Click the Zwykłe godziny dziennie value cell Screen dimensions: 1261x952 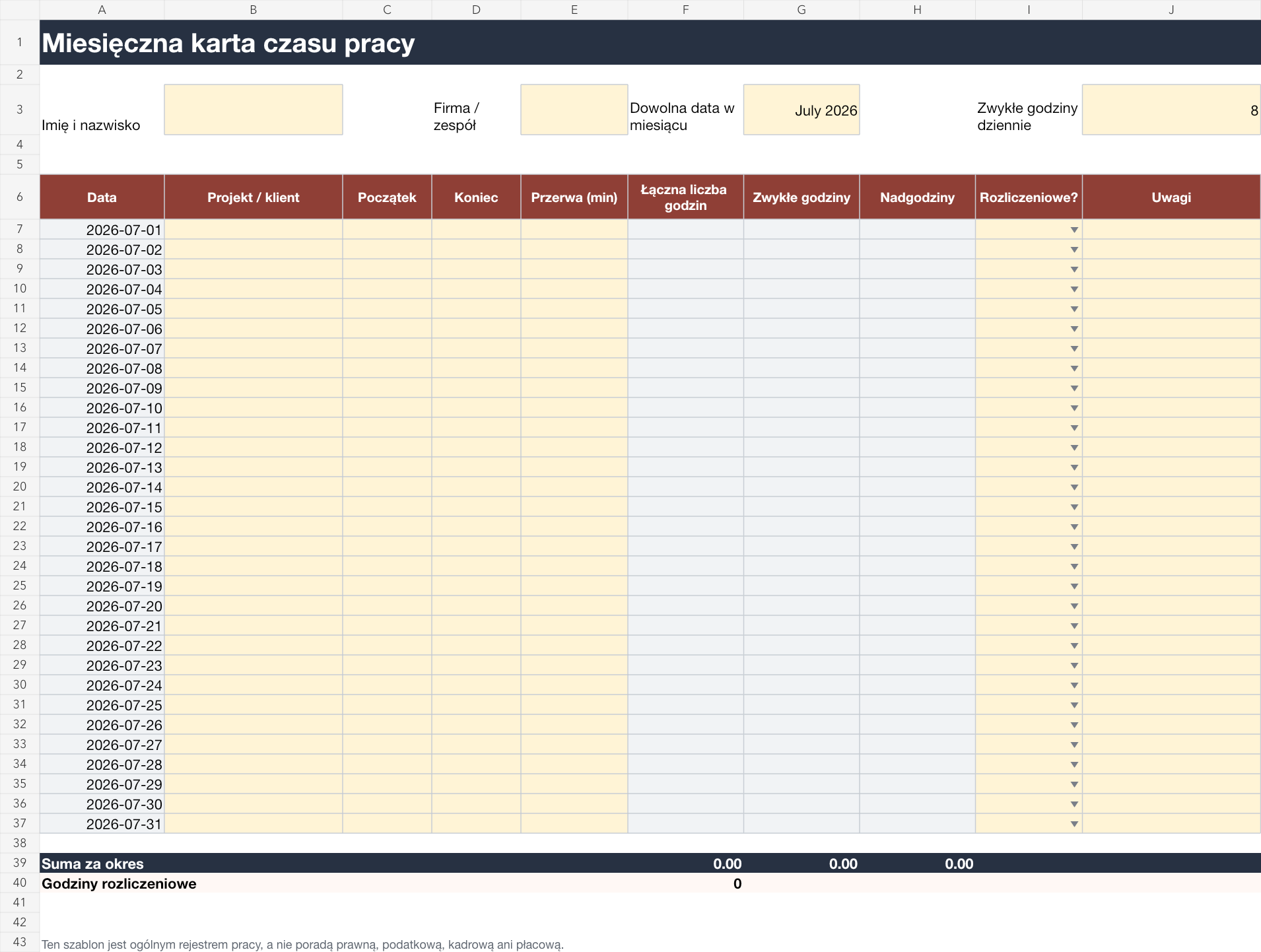pos(1171,110)
